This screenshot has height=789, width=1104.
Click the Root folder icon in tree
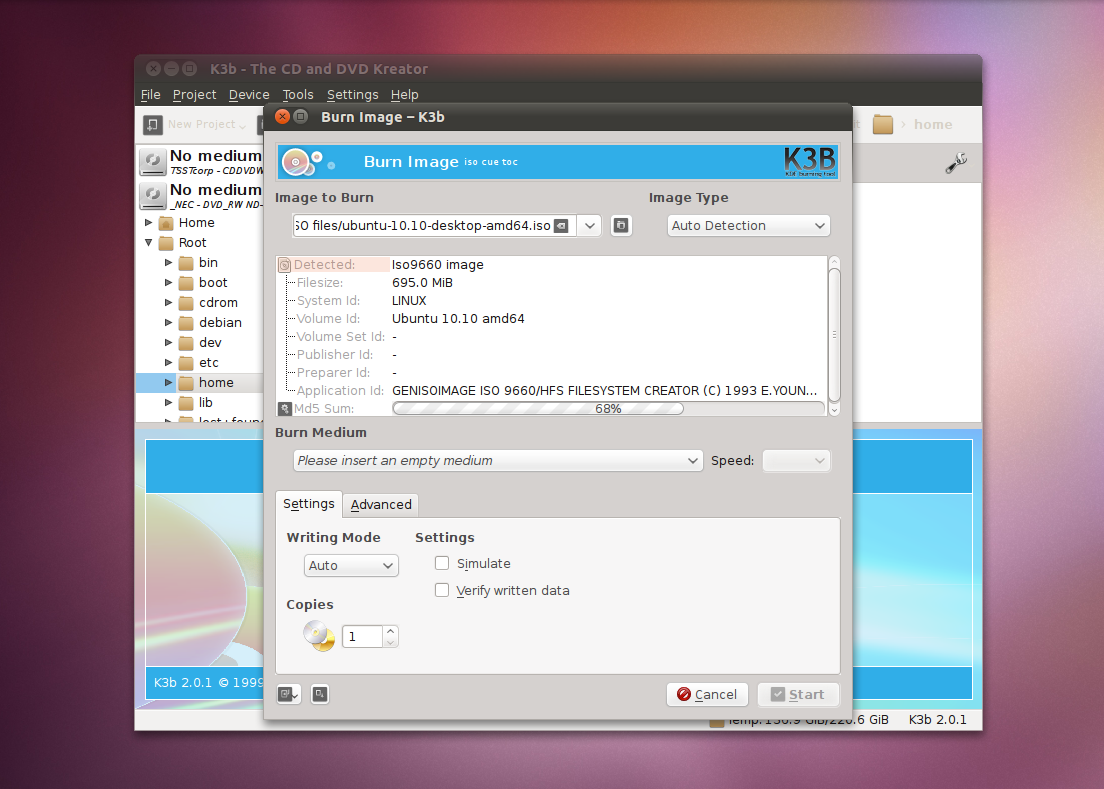click(166, 243)
